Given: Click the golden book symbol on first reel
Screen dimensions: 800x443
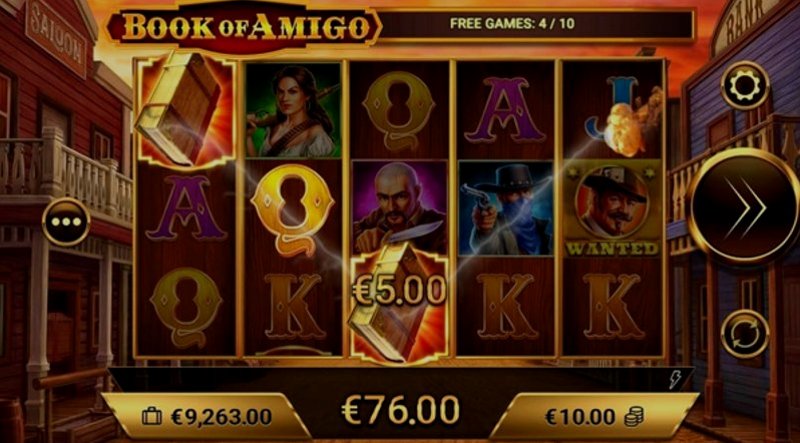Looking at the screenshot, I should 184,111.
